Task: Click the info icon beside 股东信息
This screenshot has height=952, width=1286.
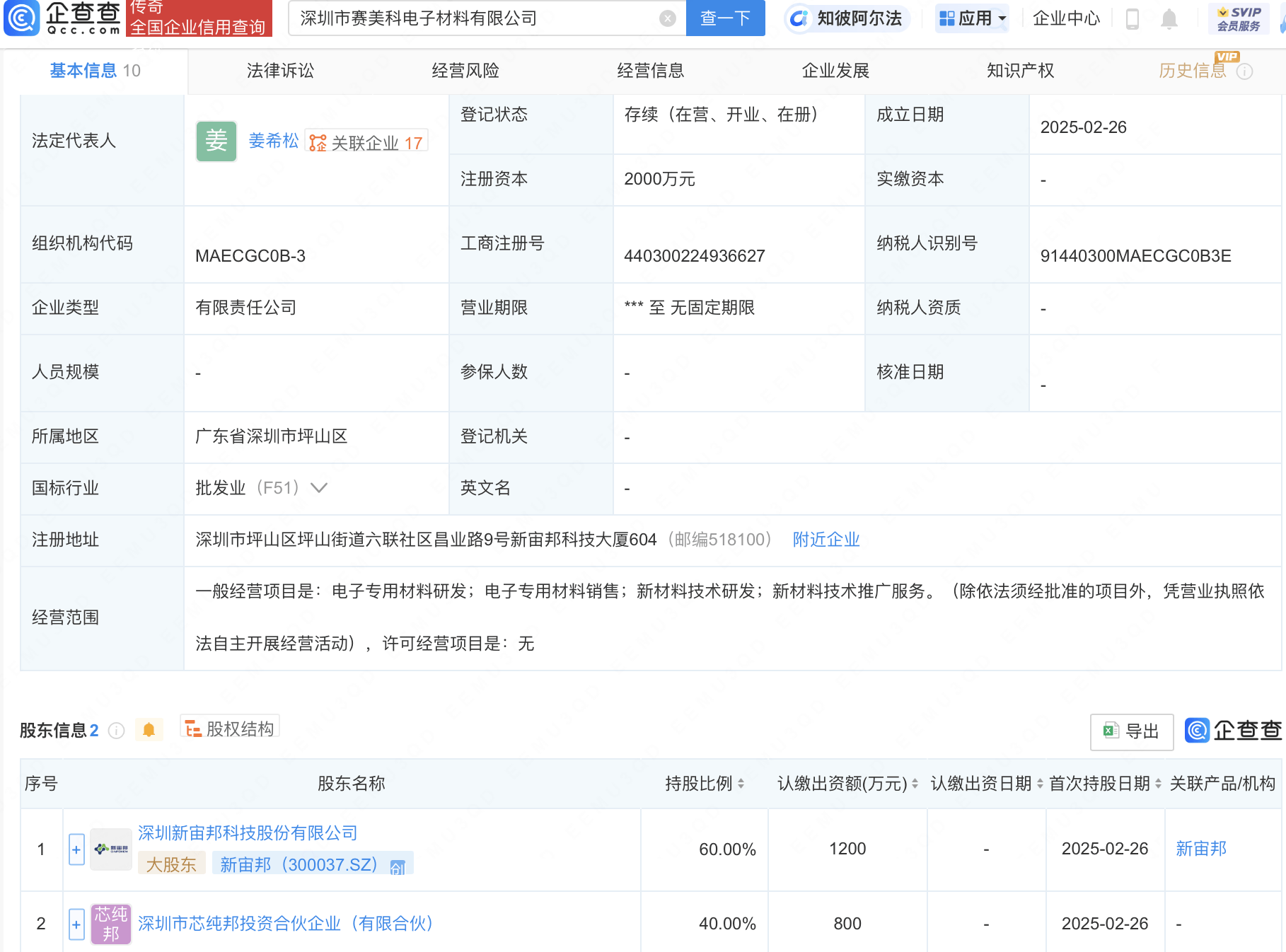Action: (x=117, y=731)
